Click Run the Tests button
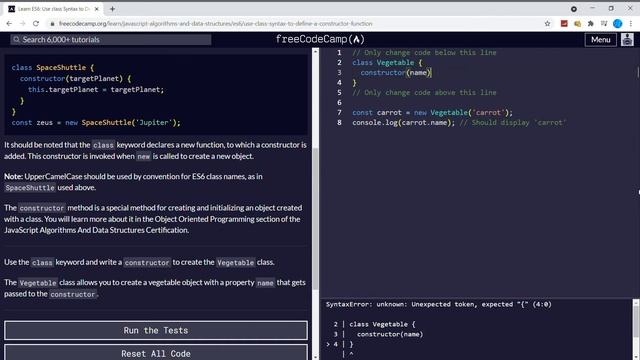 click(156, 330)
